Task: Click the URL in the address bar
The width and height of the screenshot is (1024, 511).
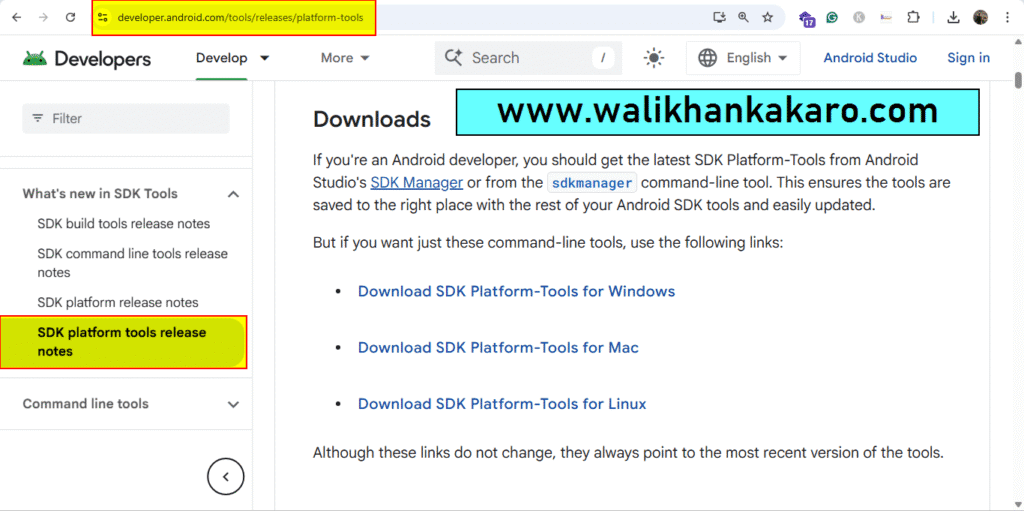Action: click(x=240, y=18)
